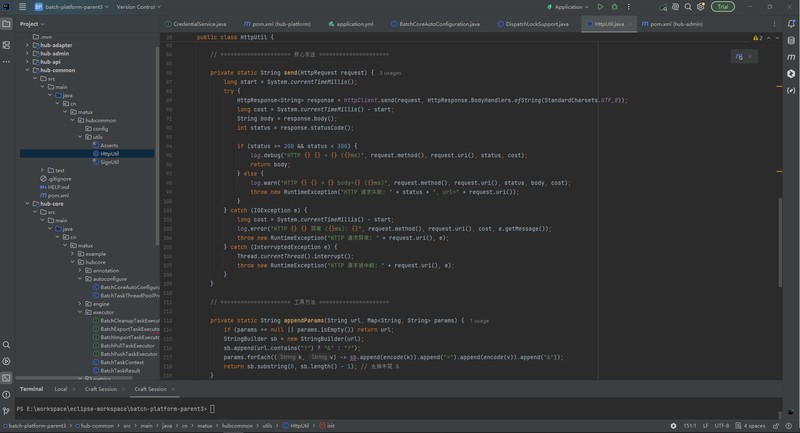800x433 pixels.
Task: Dismiss the floating Maven reload popup
Action: [x=750, y=57]
